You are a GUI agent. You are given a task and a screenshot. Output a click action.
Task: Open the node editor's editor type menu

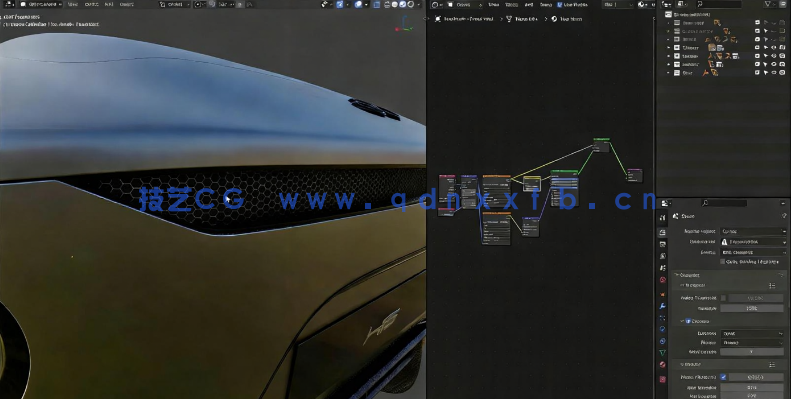436,4
